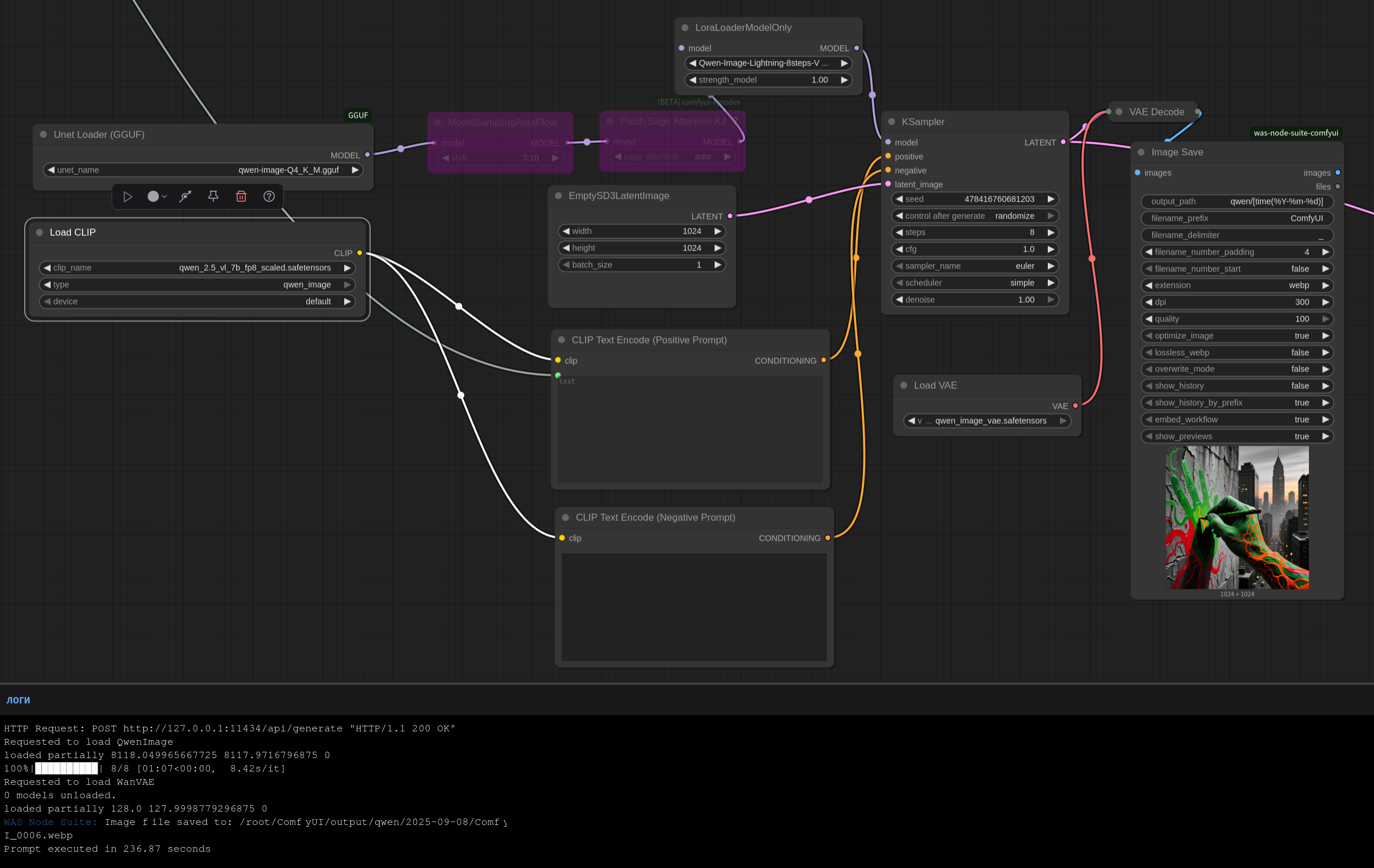
Task: Increase steps value with right arrow
Action: pos(1051,232)
